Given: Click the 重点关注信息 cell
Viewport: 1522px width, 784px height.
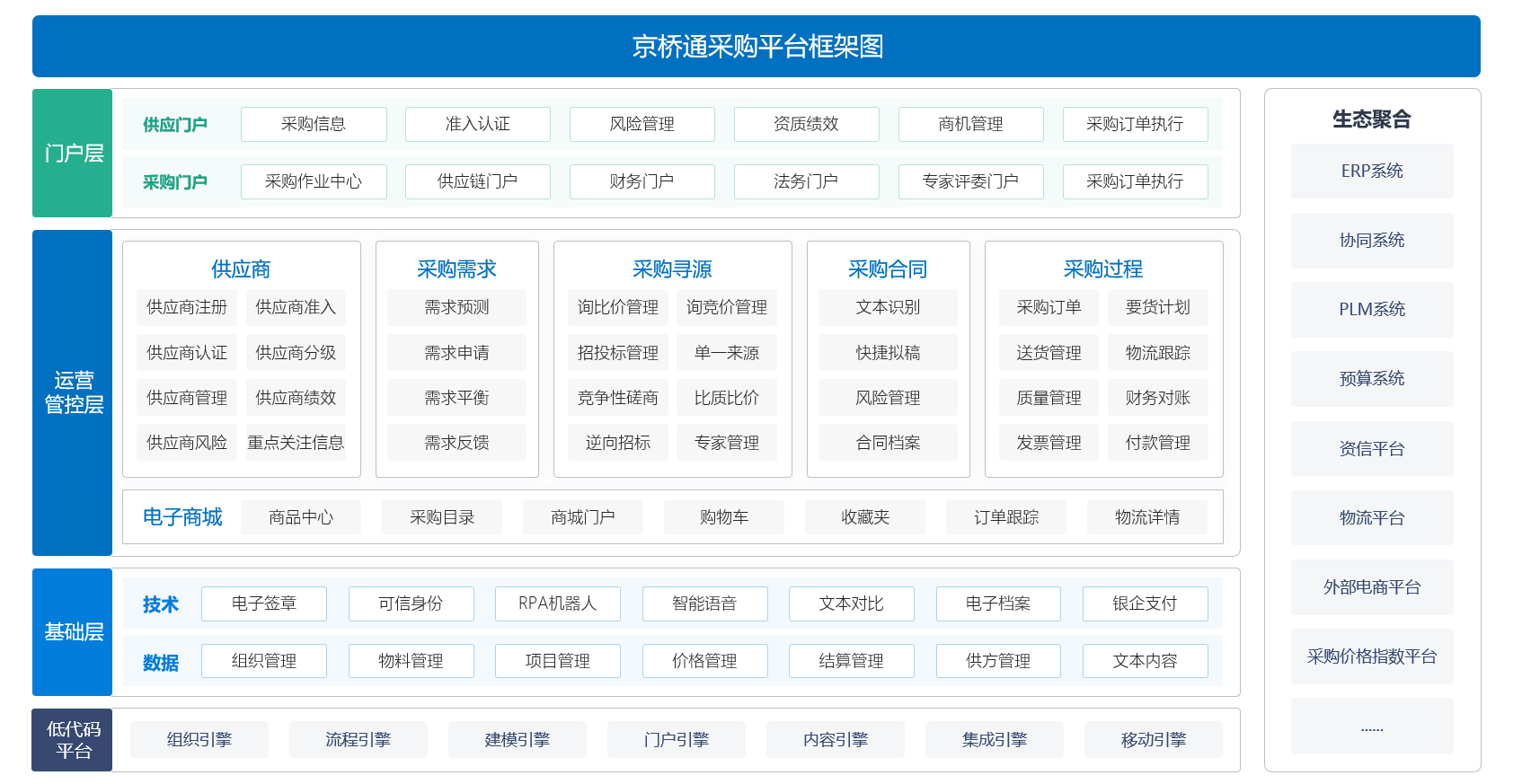Looking at the screenshot, I should tap(296, 443).
